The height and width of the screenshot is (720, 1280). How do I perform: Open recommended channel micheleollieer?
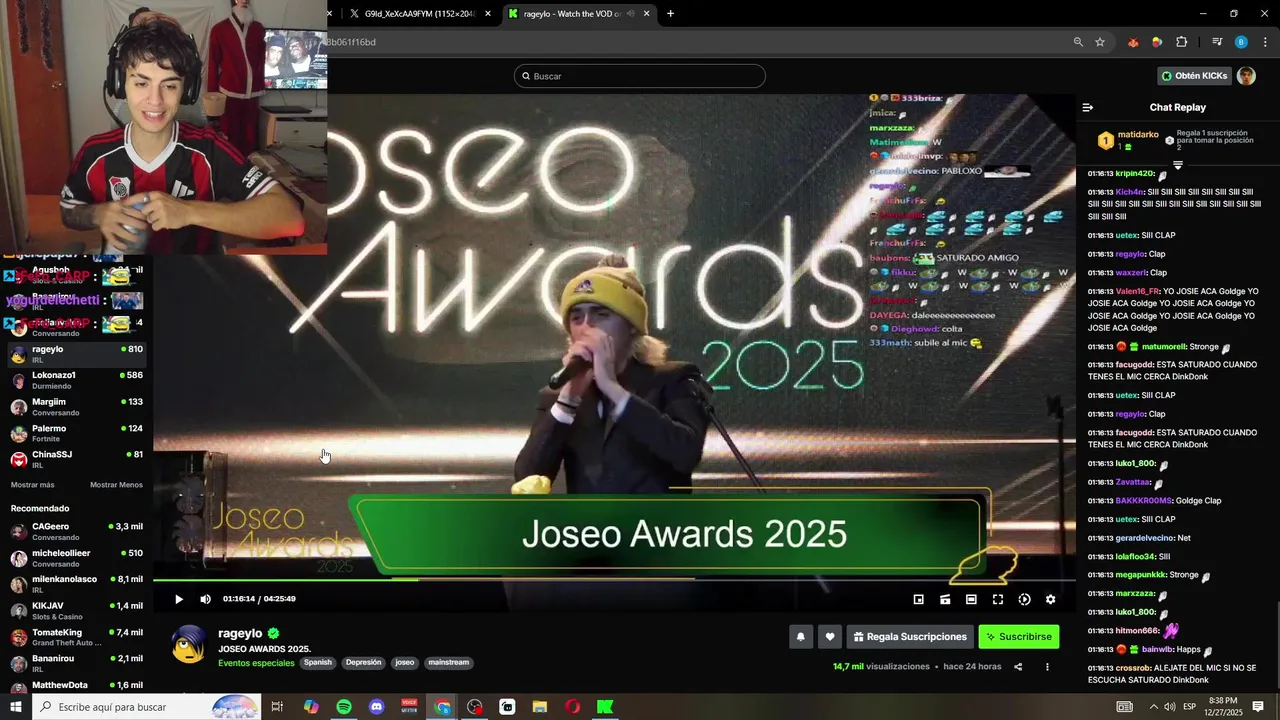click(77, 558)
